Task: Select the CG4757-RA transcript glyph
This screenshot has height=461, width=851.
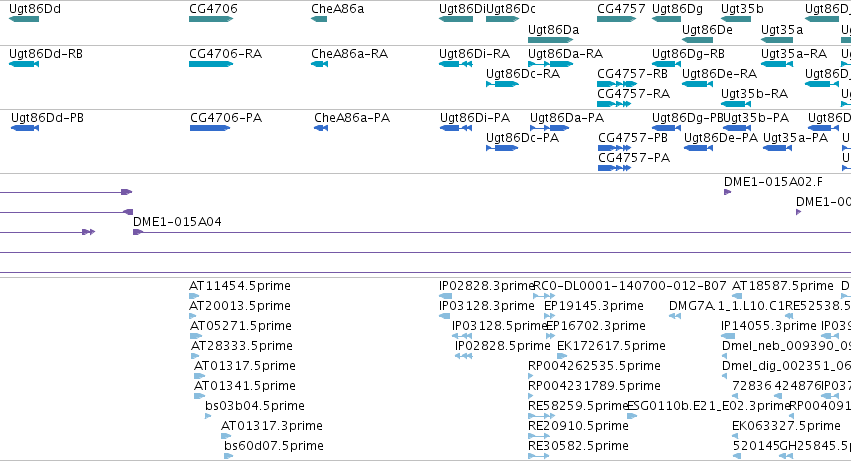Action: point(614,104)
